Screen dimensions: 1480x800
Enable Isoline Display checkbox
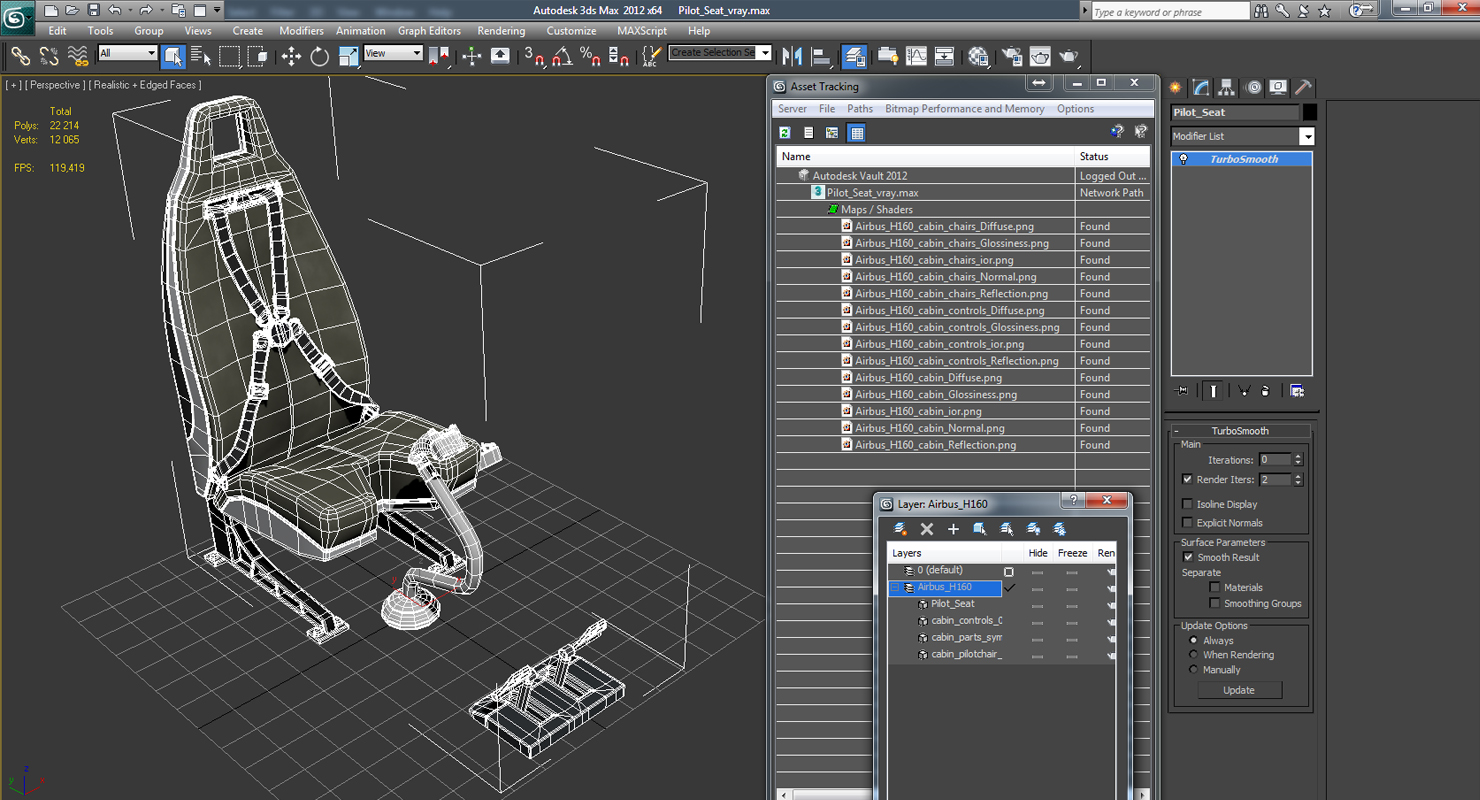click(x=1187, y=504)
